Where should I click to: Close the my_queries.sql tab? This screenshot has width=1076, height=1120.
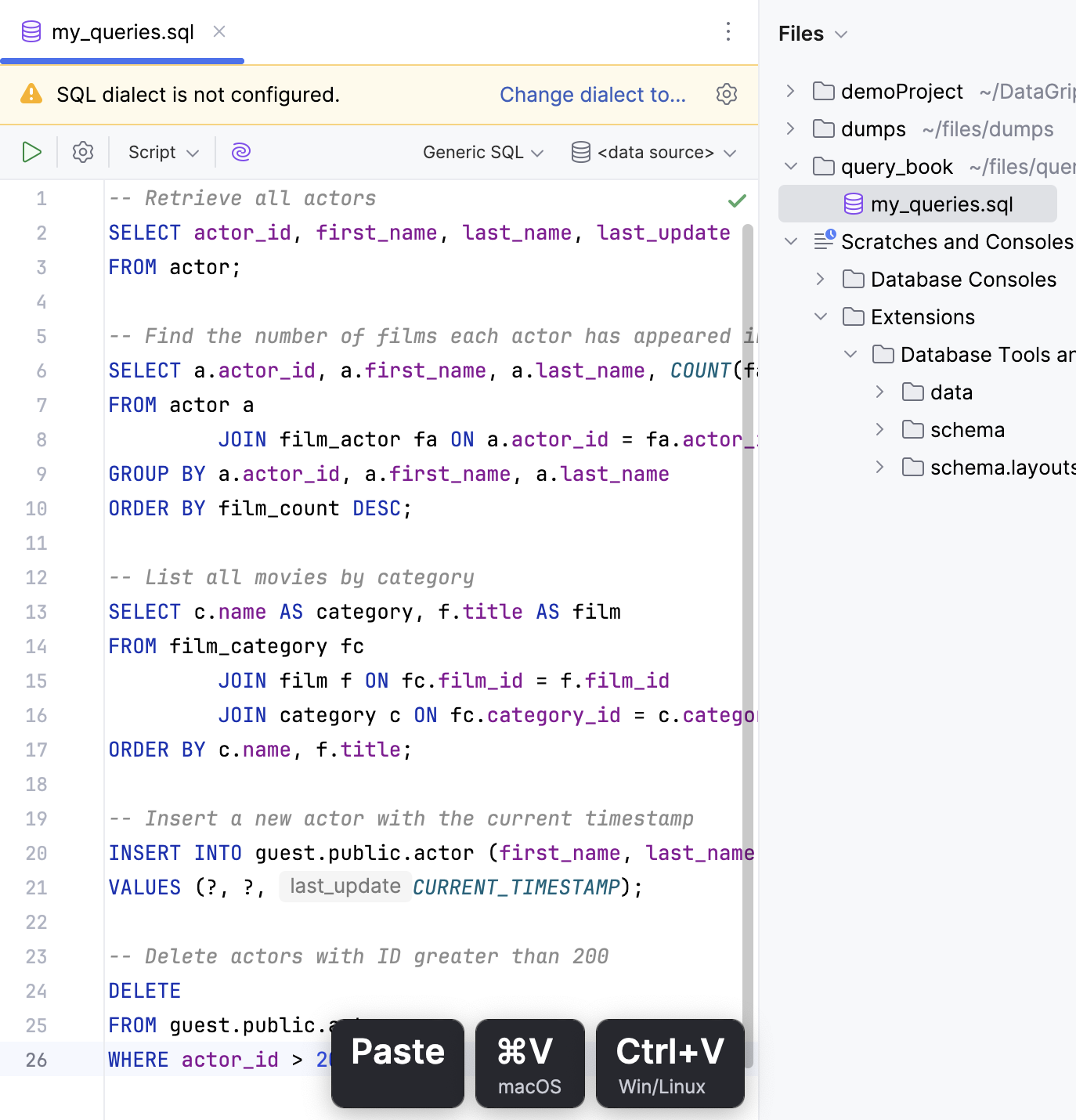click(x=219, y=31)
